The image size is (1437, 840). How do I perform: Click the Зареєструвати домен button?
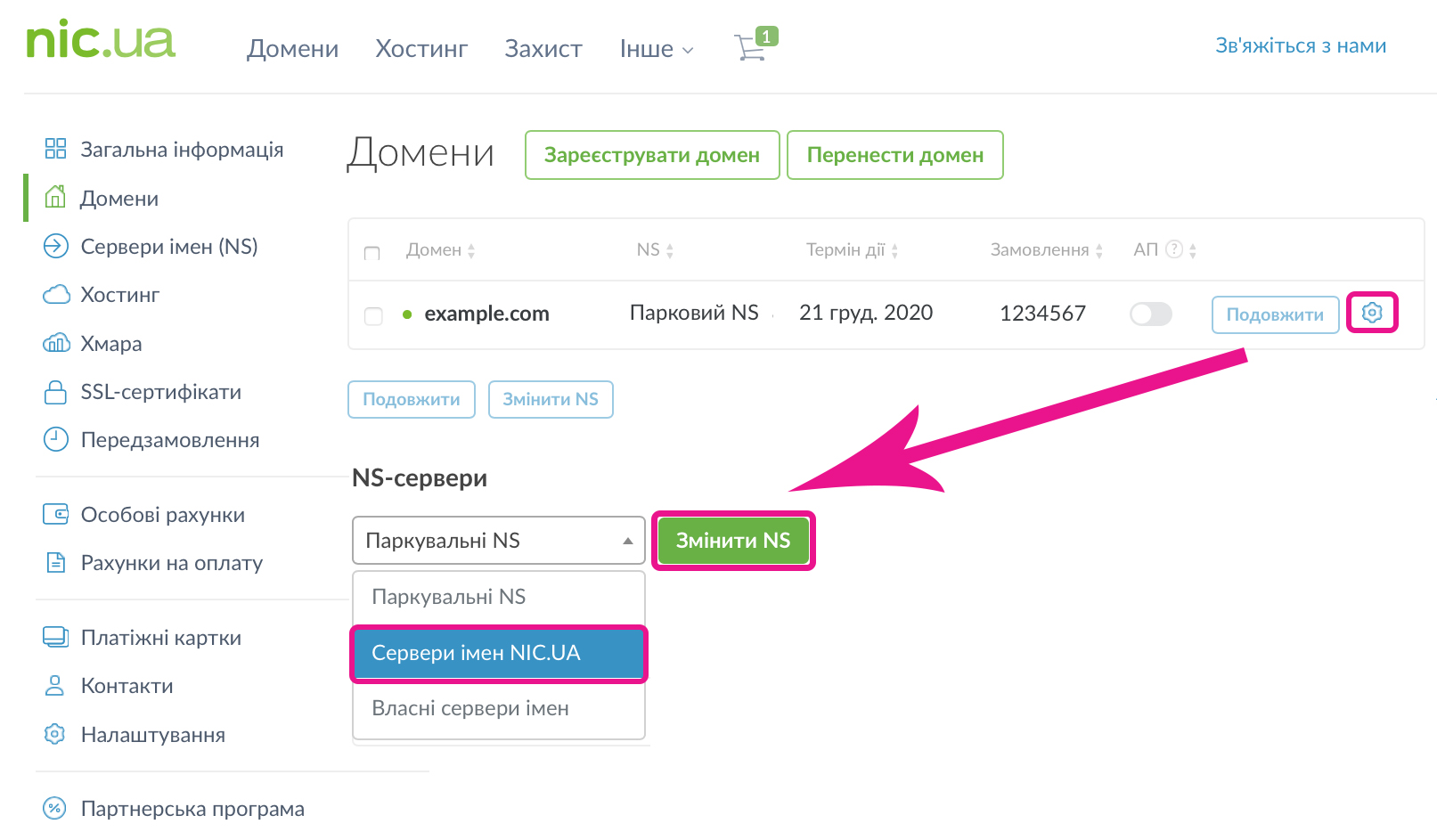(651, 155)
